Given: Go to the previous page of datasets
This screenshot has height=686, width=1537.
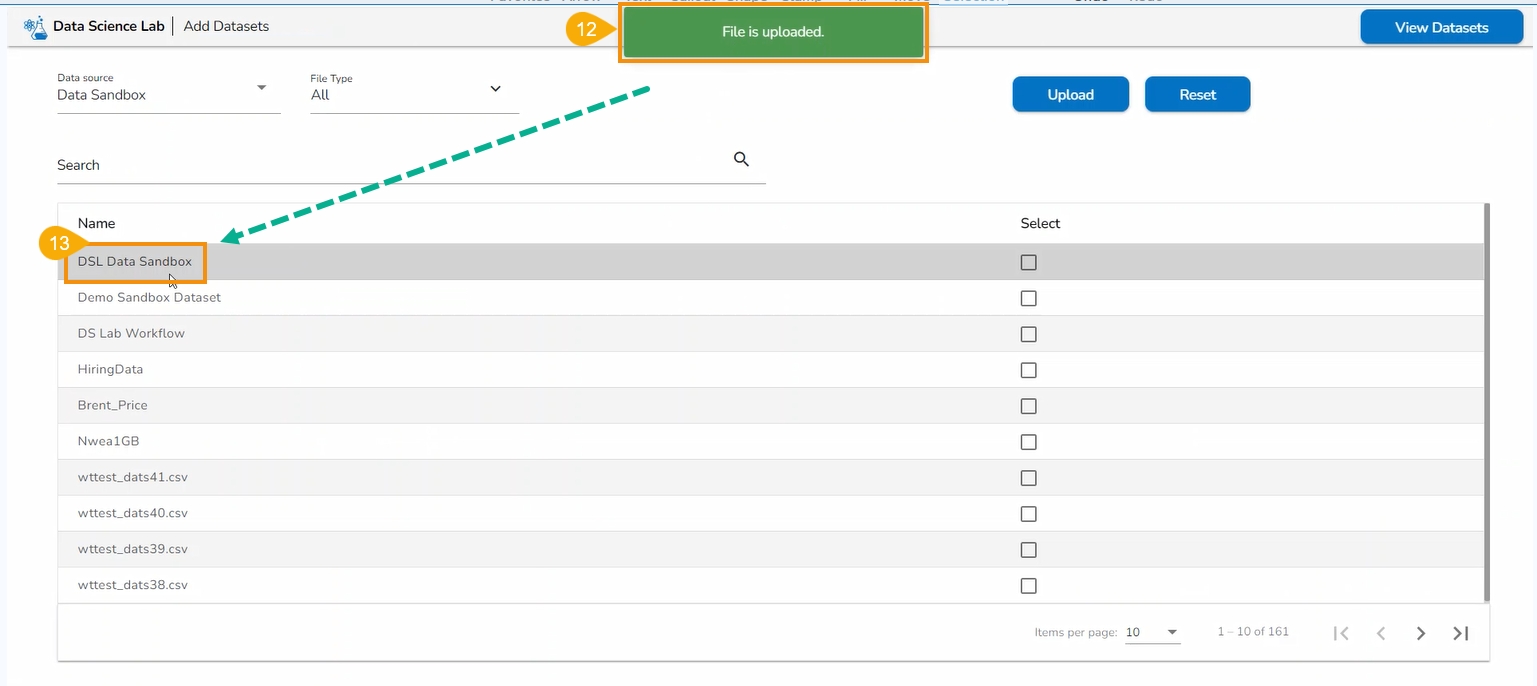Looking at the screenshot, I should [1381, 633].
